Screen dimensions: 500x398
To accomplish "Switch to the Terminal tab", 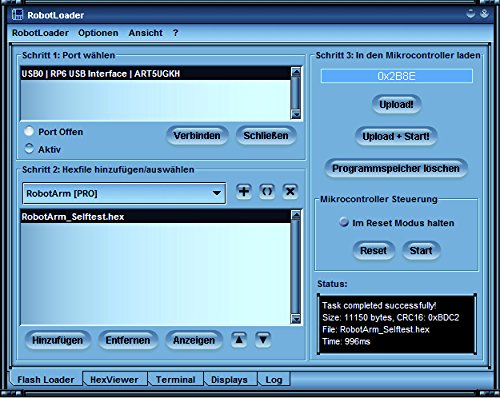I will coord(175,380).
